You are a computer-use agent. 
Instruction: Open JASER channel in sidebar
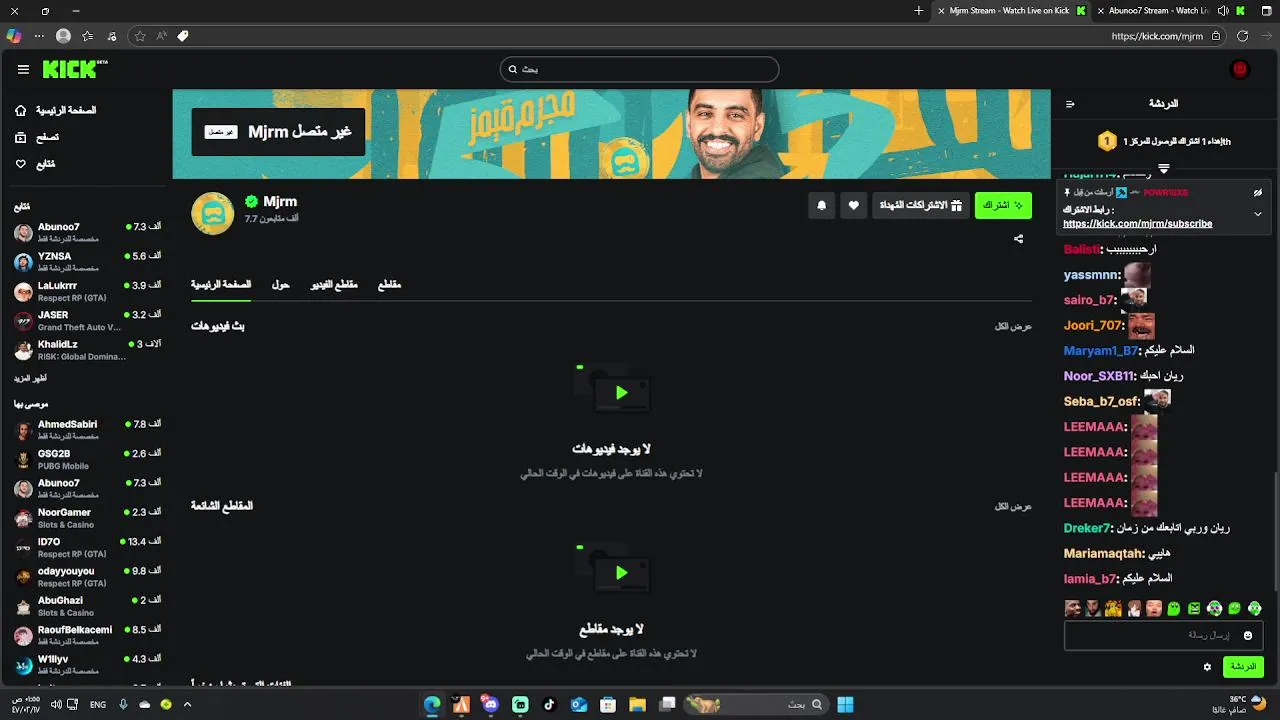point(88,320)
